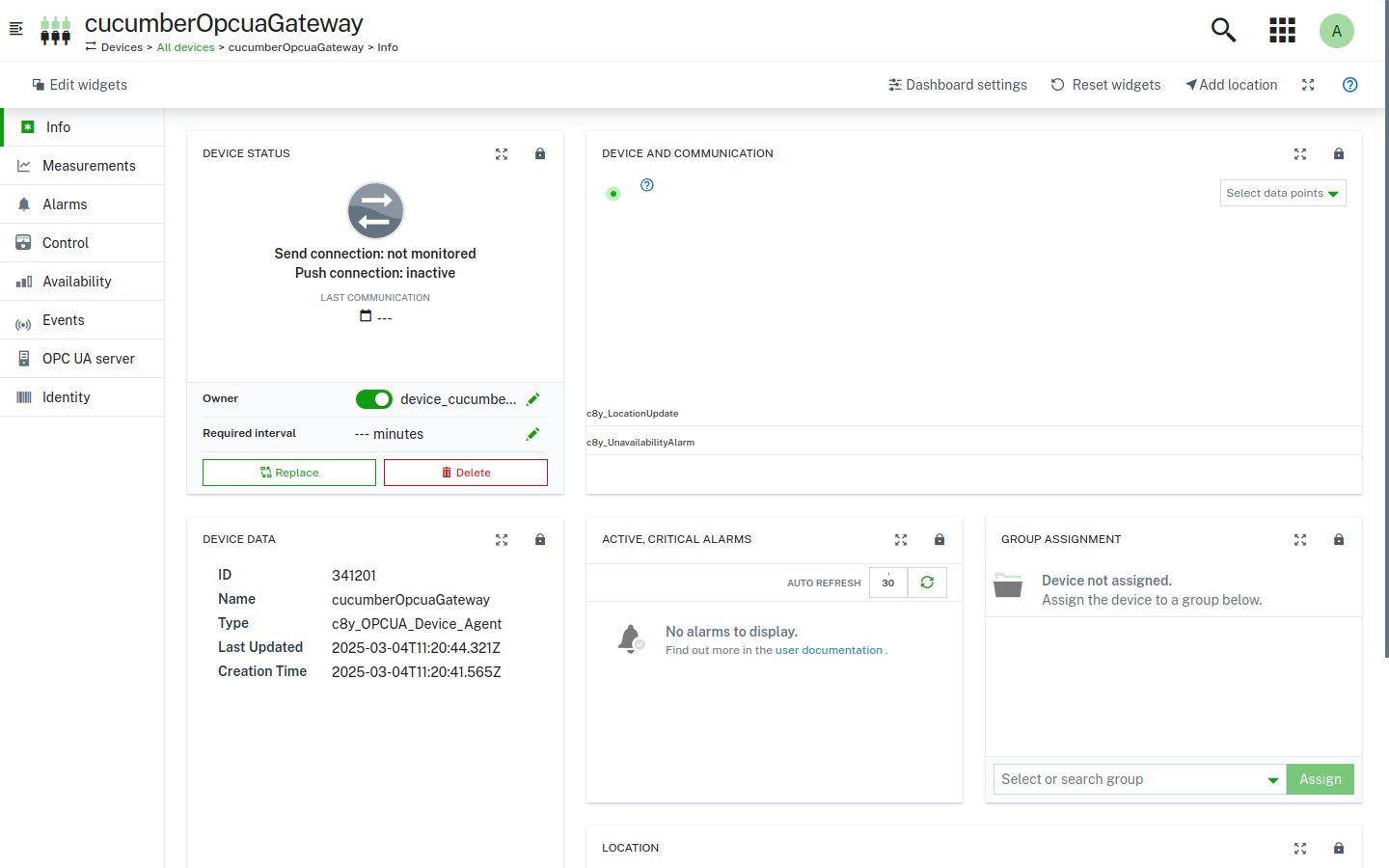Unlock the Active Critical Alarms widget
The height and width of the screenshot is (868, 1389).
[939, 540]
